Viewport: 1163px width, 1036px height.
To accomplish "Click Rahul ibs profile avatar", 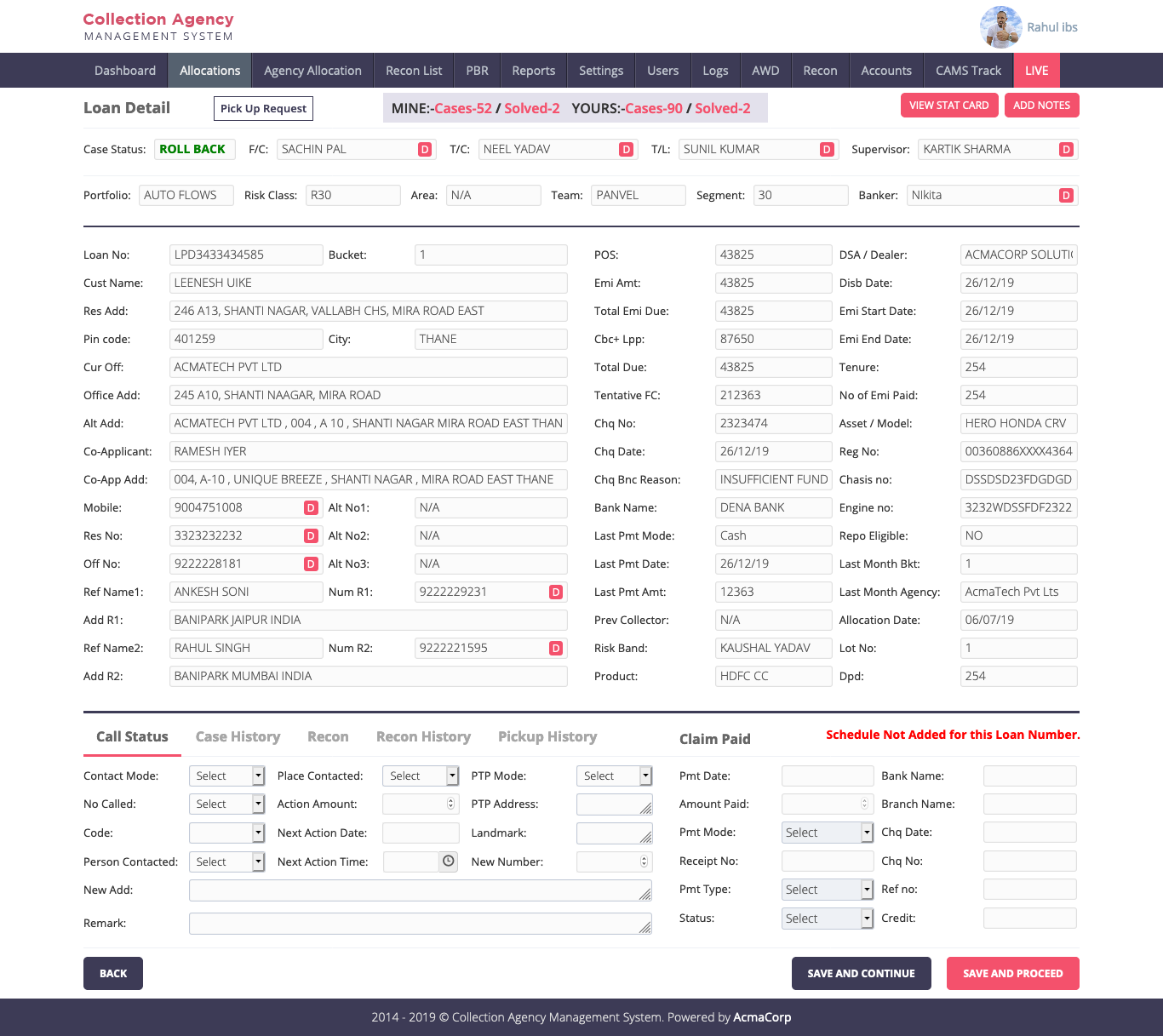I will 1000,27.
